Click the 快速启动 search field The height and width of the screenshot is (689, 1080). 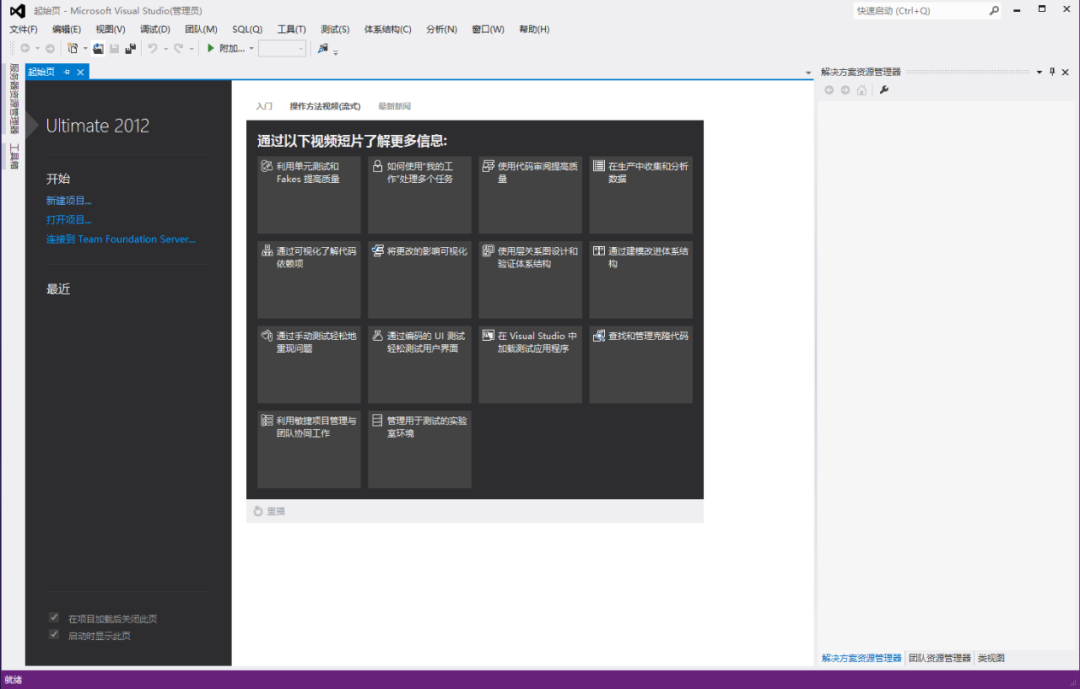[921, 10]
